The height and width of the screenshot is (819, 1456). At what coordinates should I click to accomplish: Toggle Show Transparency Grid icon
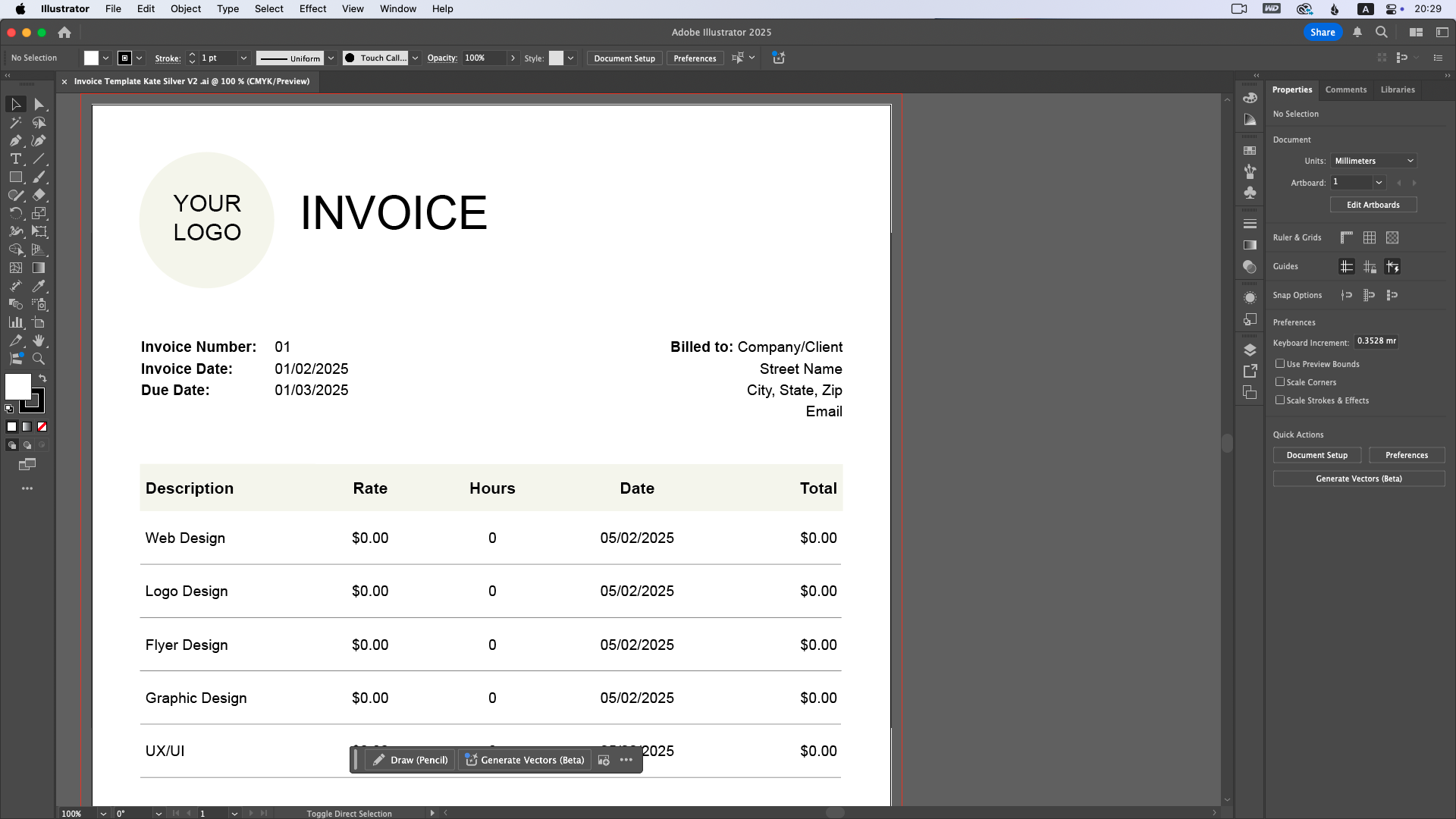tap(1392, 237)
